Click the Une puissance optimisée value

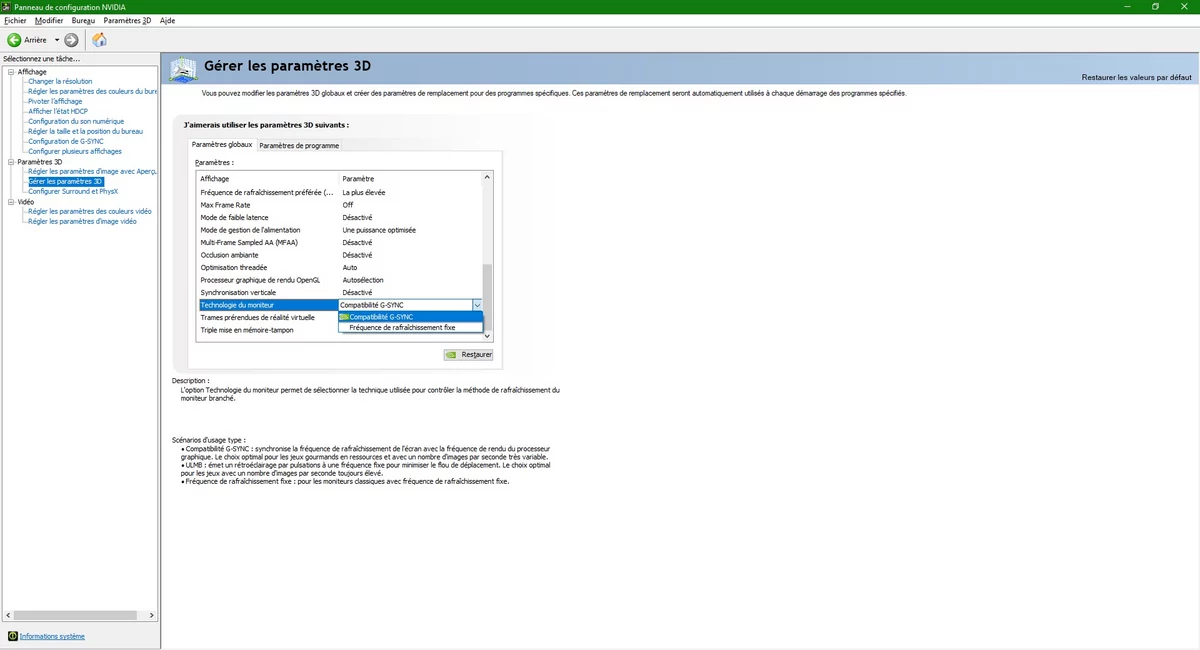point(379,230)
